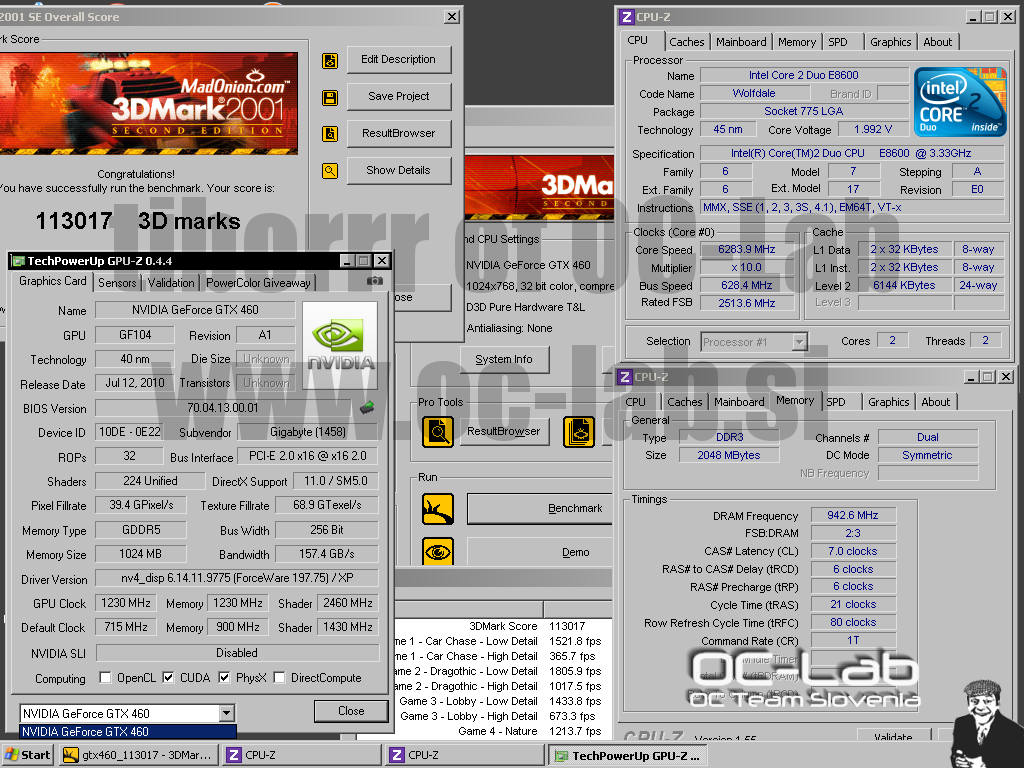Click the Edit Description notepad icon
Image resolution: width=1024 pixels, height=768 pixels.
(x=330, y=61)
